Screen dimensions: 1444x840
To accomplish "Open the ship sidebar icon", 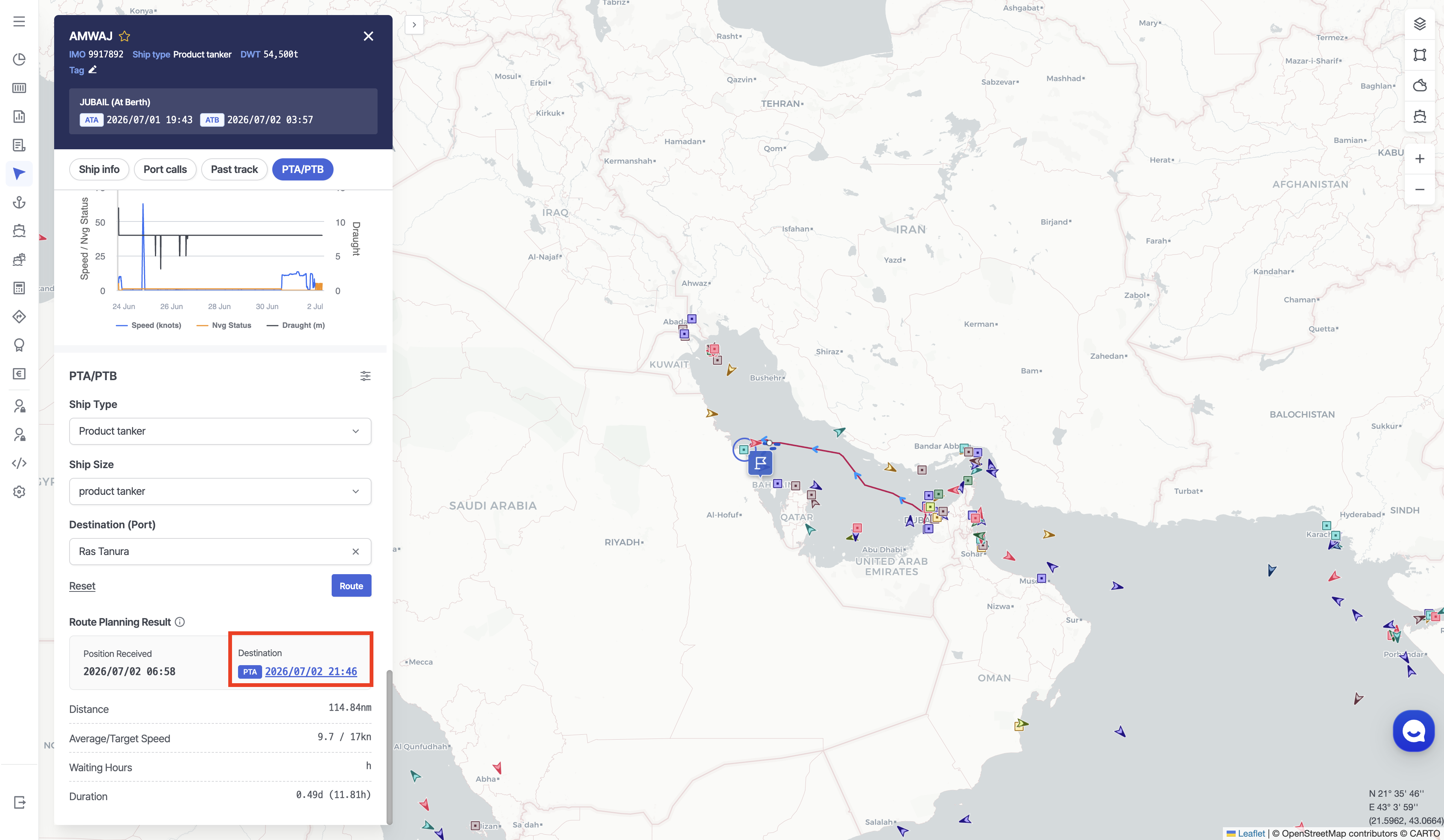I will point(19,231).
